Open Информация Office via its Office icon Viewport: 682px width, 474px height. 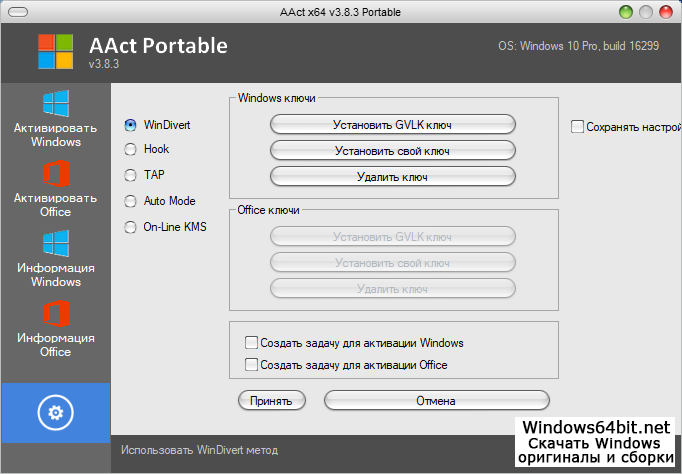[x=55, y=314]
